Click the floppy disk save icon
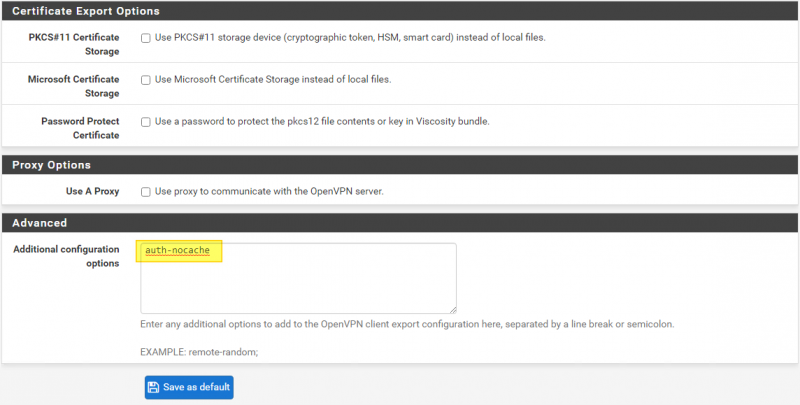Image resolution: width=800 pixels, height=405 pixels. click(x=153, y=387)
